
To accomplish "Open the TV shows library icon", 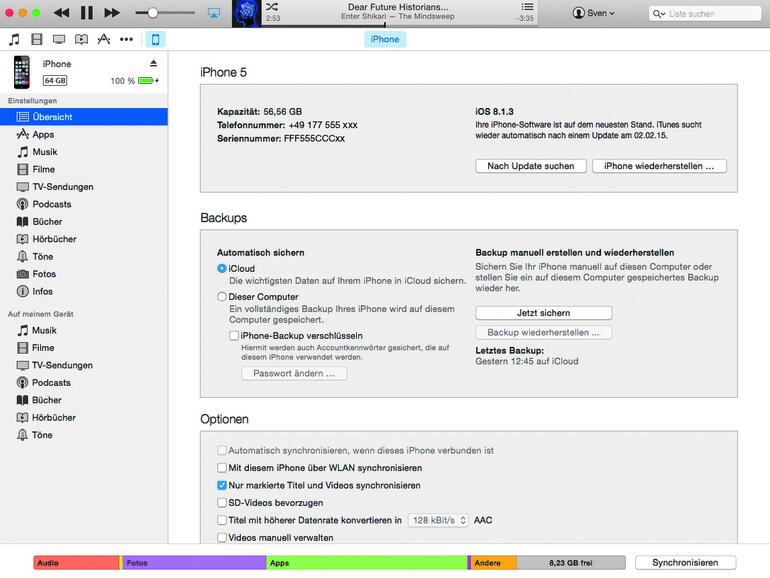I will [x=59, y=39].
